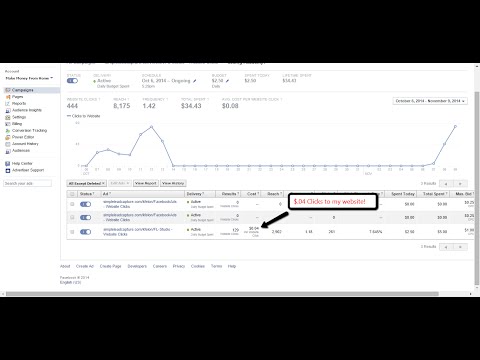The image size is (480, 360).
Task: Click the $34.43 total spent value
Action: point(191,106)
